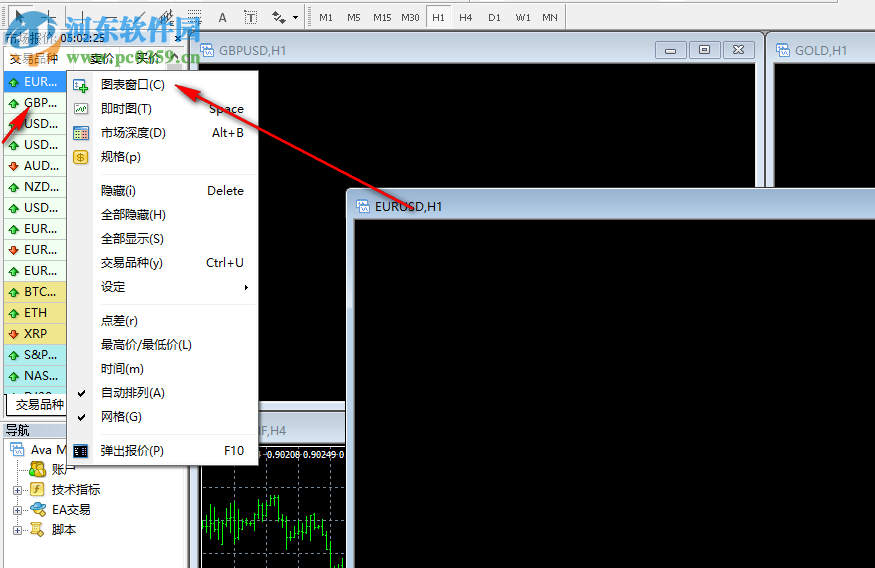This screenshot has height=568, width=875.
Task: Choose 图表窗口(C) from the context menu
Action: (x=162, y=85)
